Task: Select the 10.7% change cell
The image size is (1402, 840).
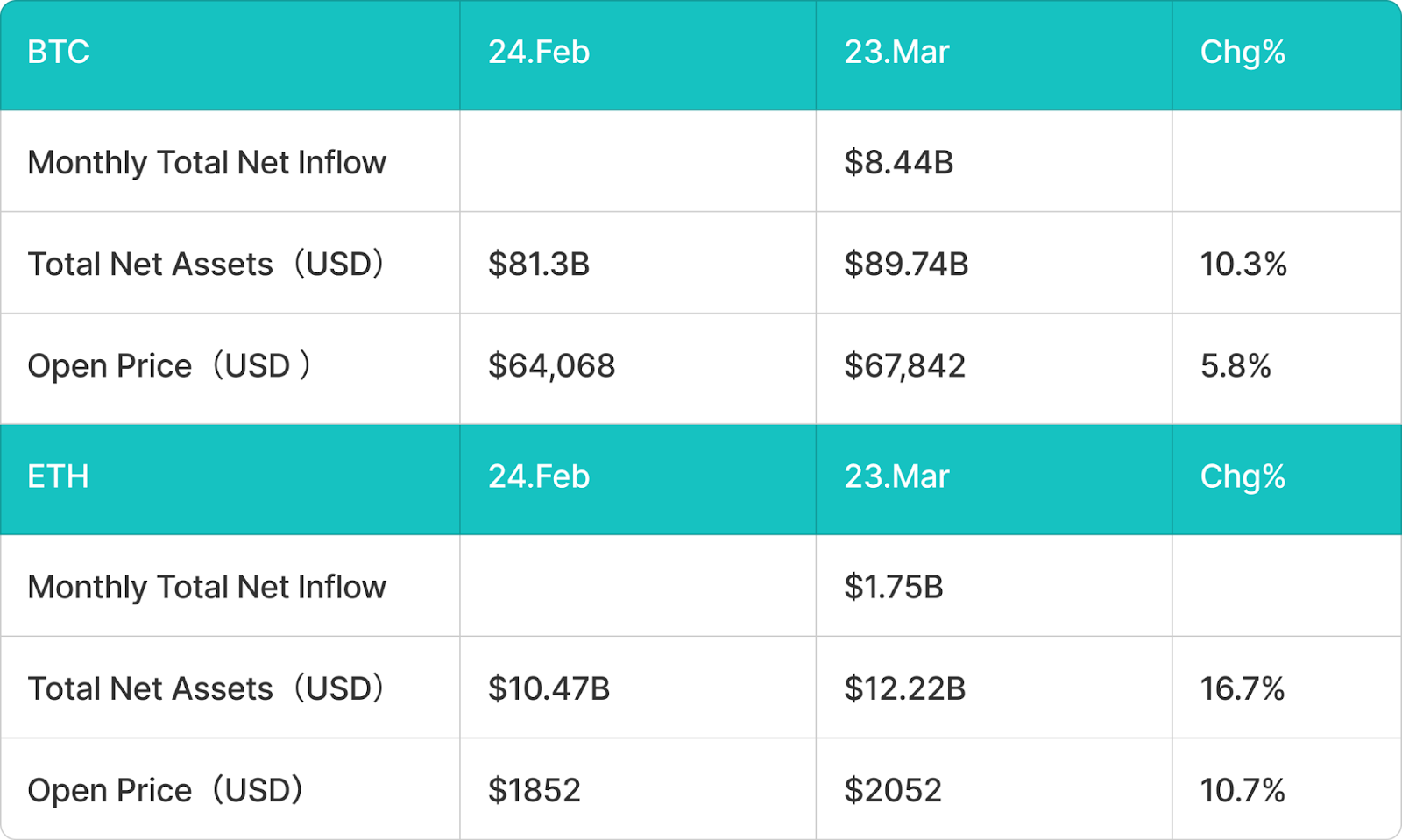Action: [1242, 791]
